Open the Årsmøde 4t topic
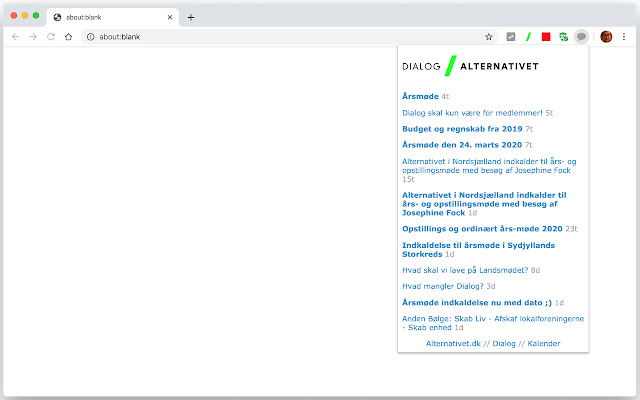This screenshot has width=640, height=400. tap(420, 96)
